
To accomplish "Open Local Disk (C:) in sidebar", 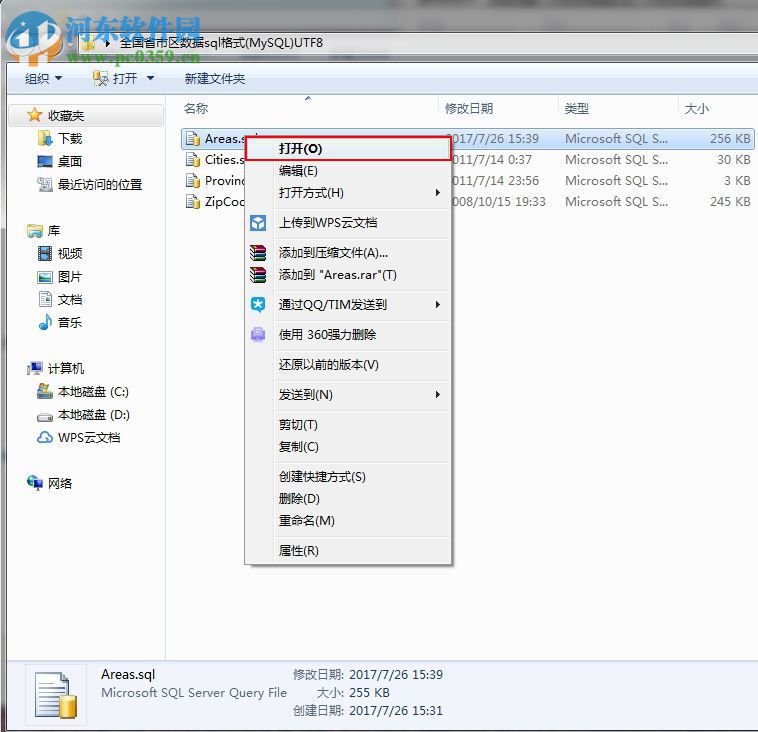I will tap(83, 392).
